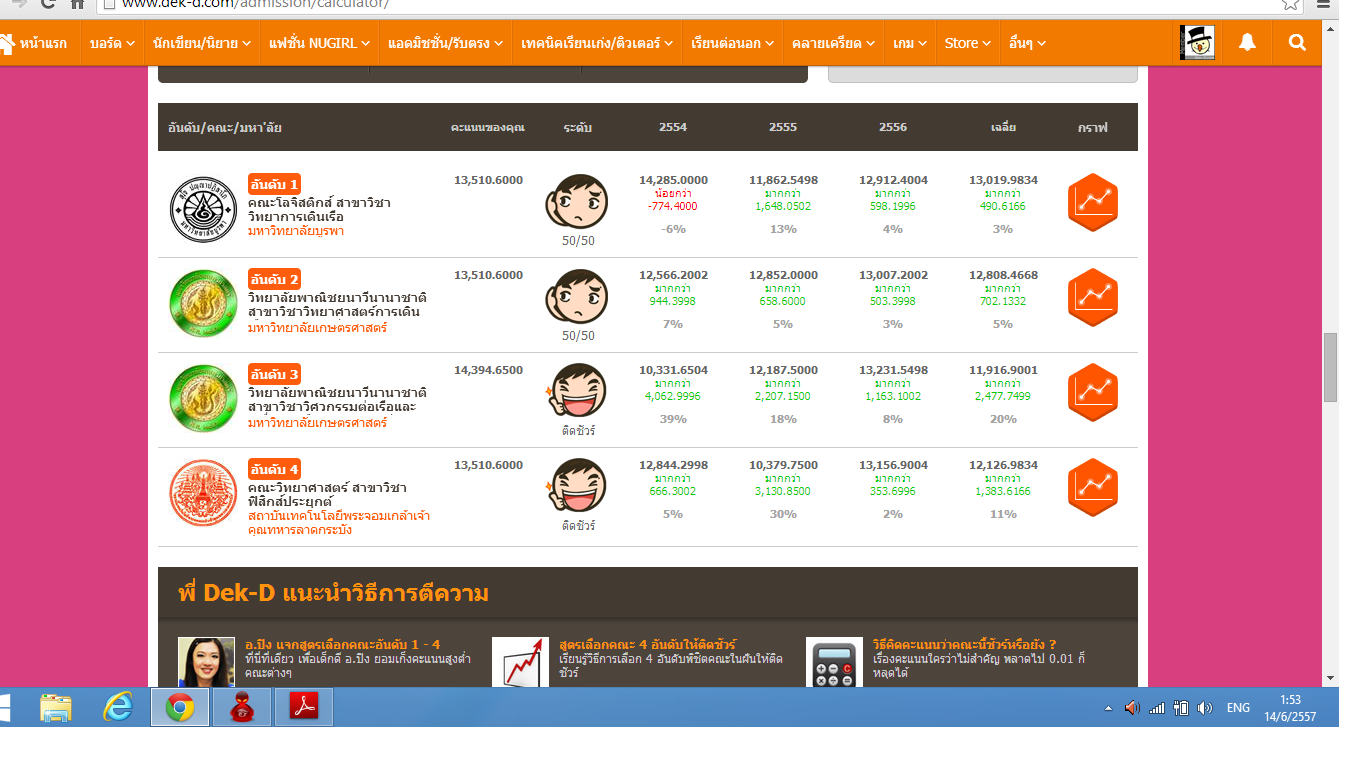Launch Internet Explorer from the taskbar
1366x768 pixels.
point(118,708)
